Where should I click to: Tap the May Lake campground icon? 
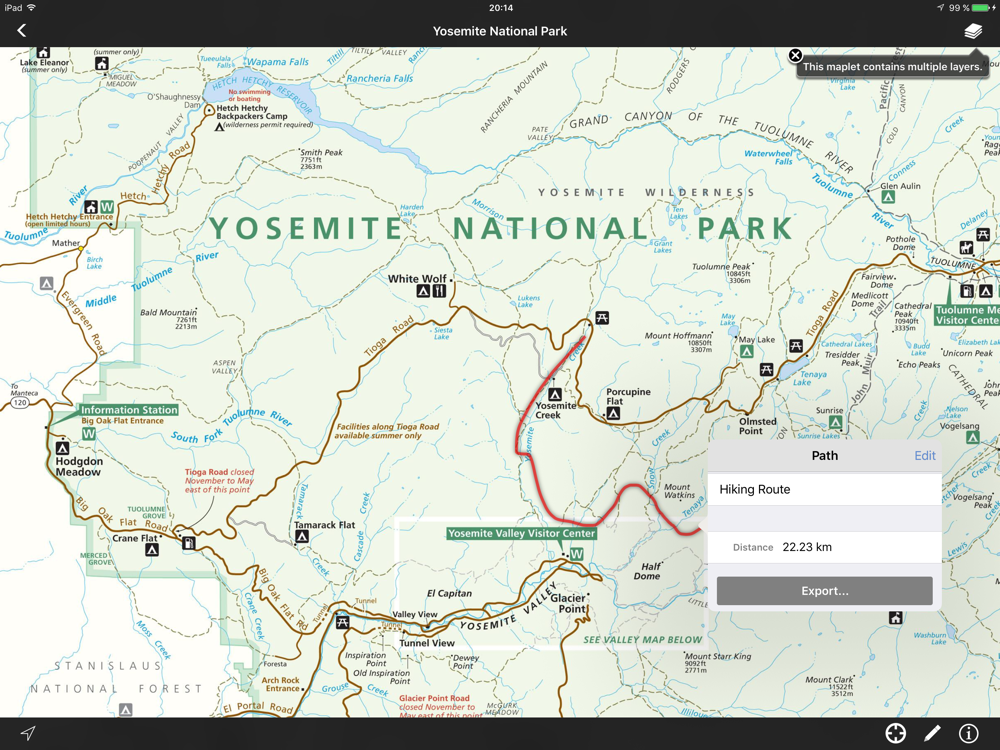747,351
